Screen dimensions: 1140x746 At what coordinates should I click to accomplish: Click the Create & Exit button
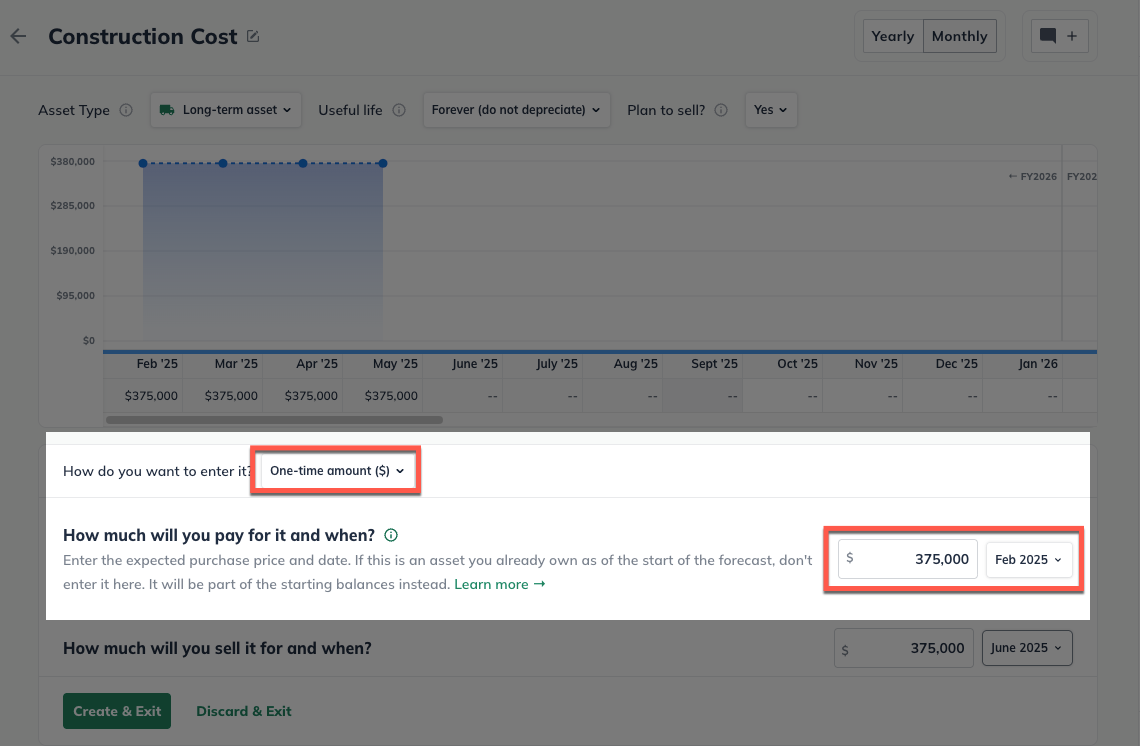coord(116,710)
